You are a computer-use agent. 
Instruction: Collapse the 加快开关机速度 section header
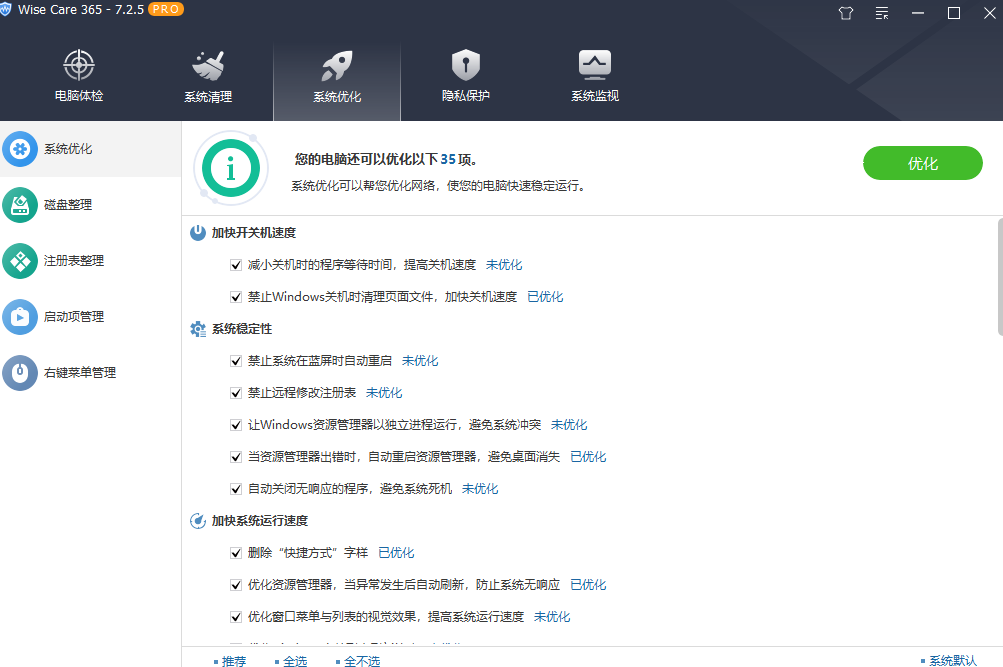[253, 233]
